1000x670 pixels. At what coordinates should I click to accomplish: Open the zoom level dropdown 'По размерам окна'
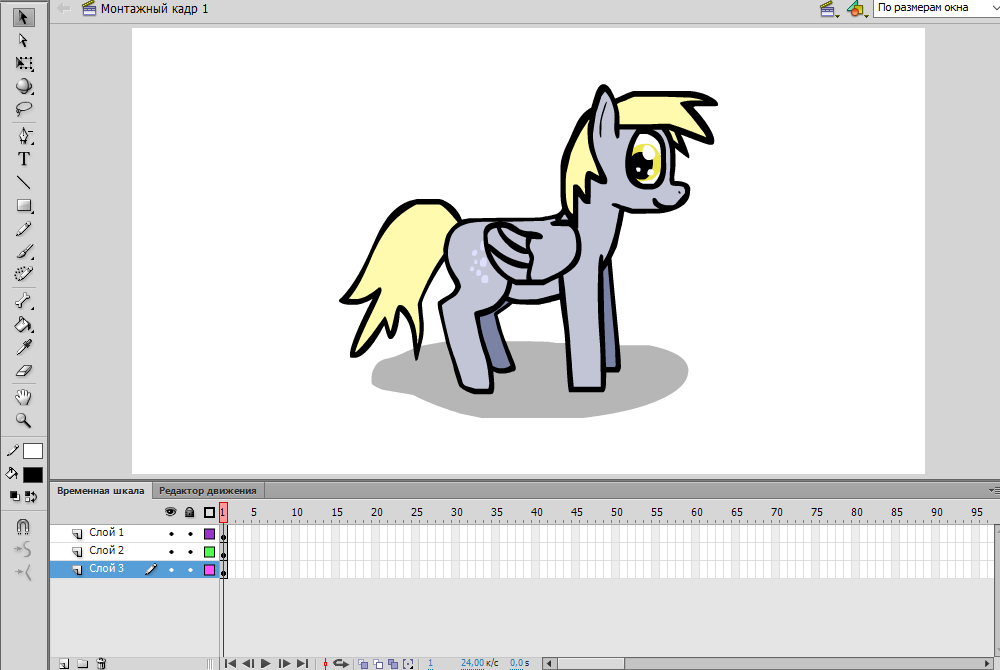935,8
